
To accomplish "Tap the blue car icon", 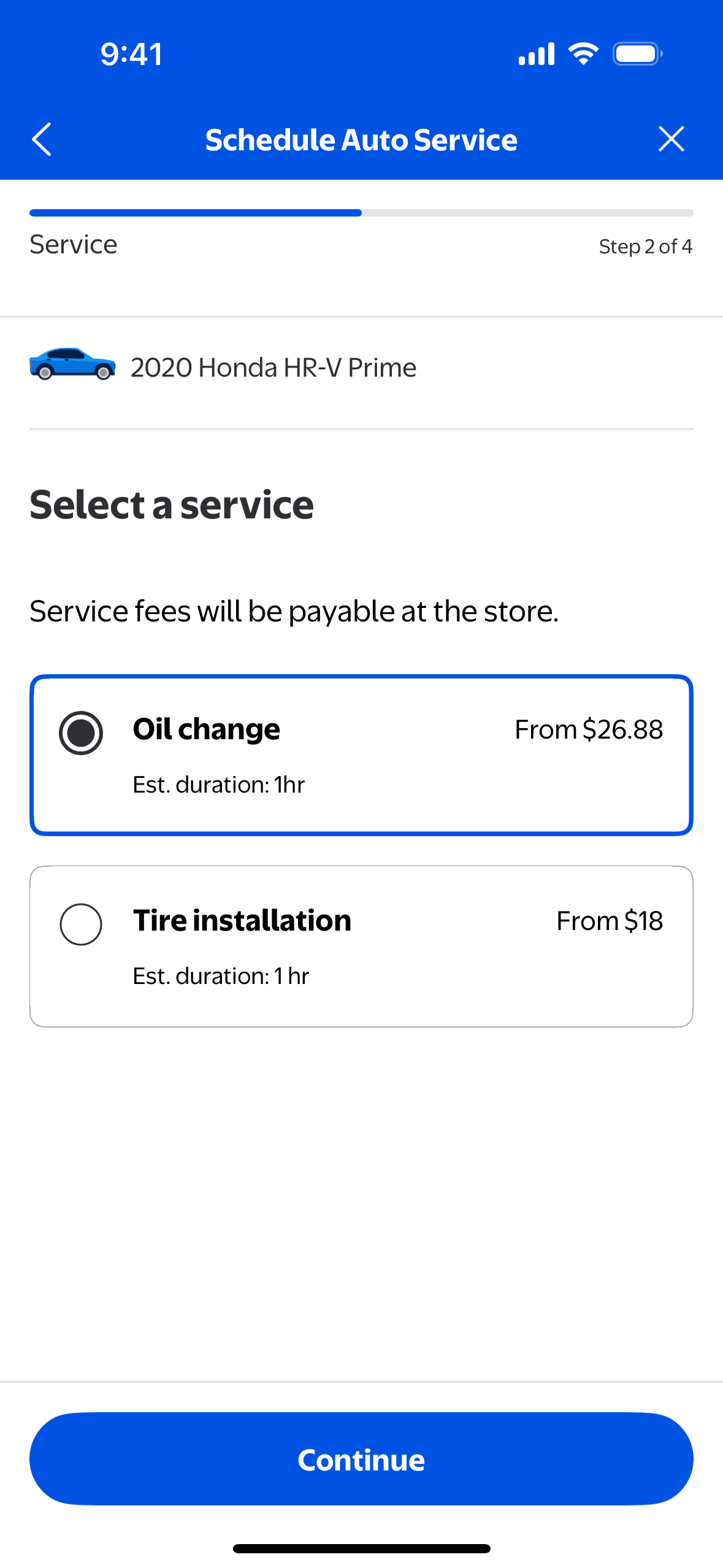I will click(x=72, y=364).
